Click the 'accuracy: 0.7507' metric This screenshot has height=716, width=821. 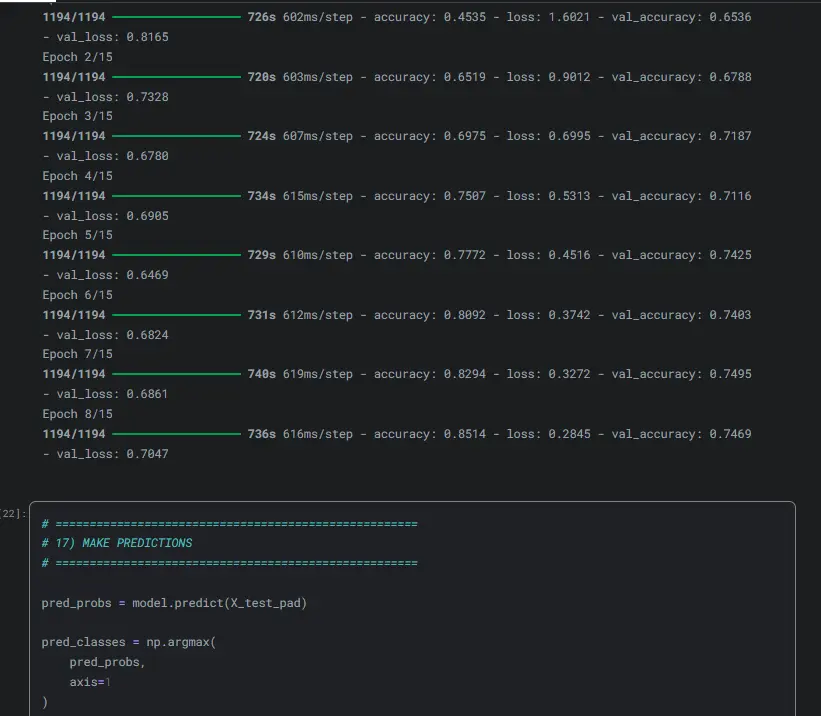pyautogui.click(x=430, y=196)
